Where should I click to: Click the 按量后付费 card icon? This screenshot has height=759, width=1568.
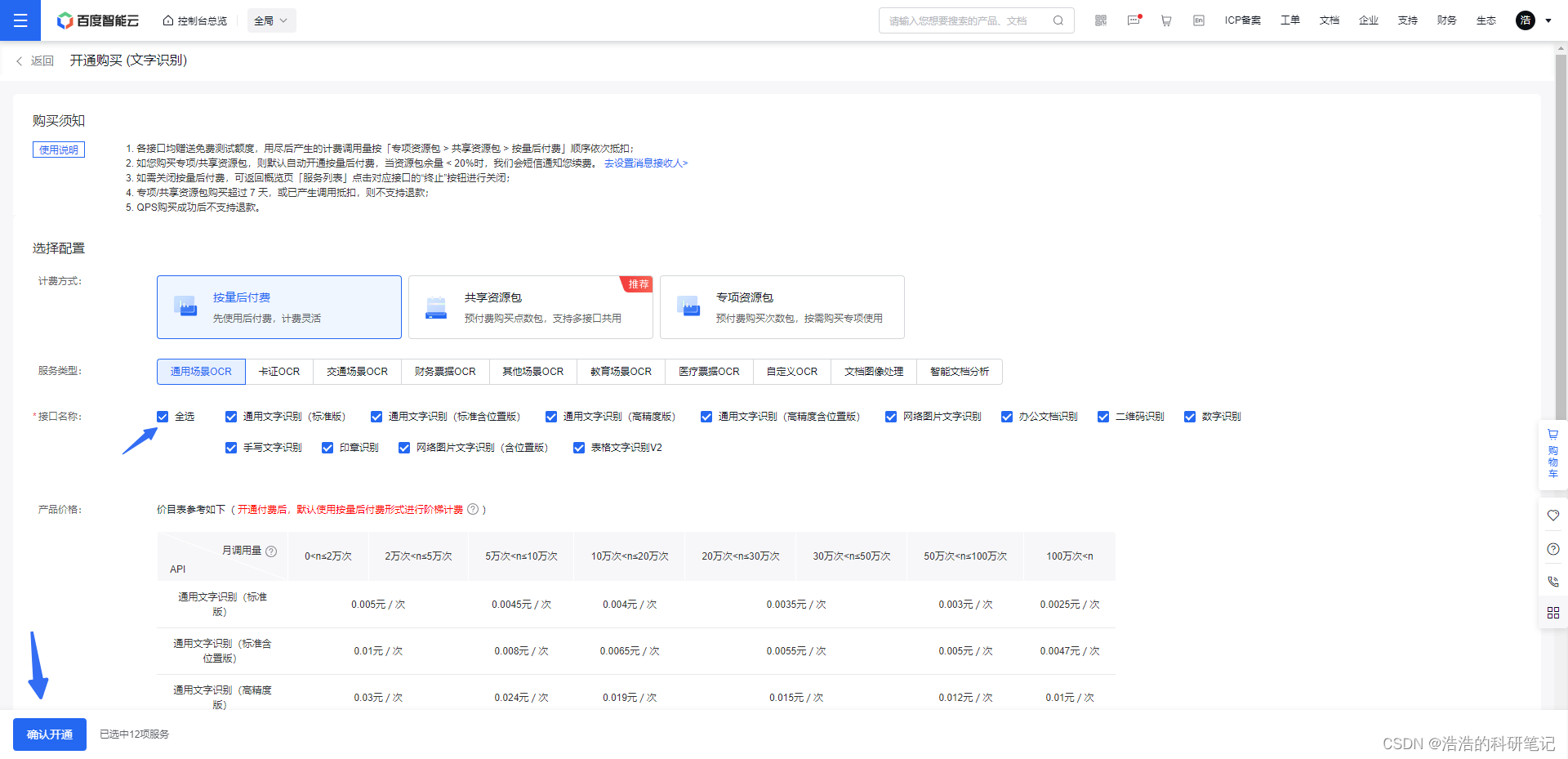[185, 306]
